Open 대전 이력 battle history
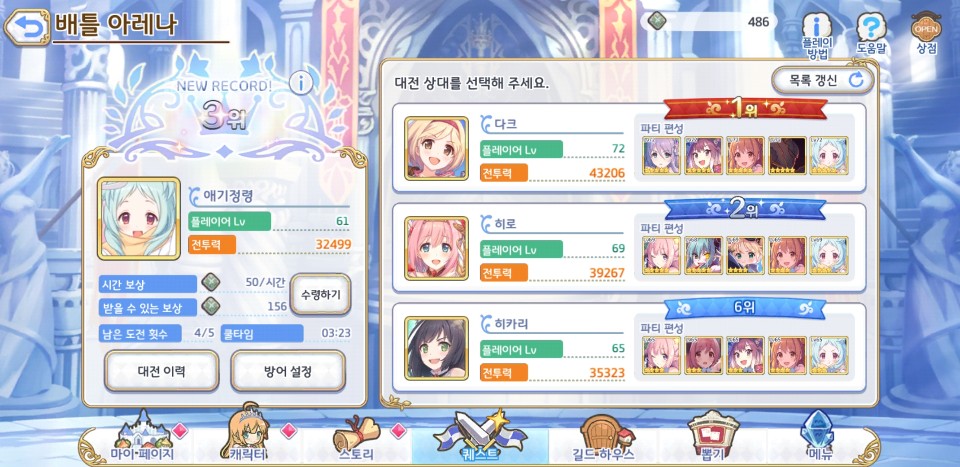Viewport: 960px width, 467px height. point(162,370)
